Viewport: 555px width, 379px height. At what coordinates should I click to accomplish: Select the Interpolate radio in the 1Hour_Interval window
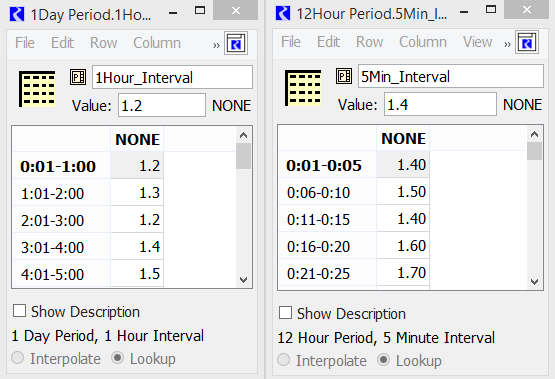[18, 358]
